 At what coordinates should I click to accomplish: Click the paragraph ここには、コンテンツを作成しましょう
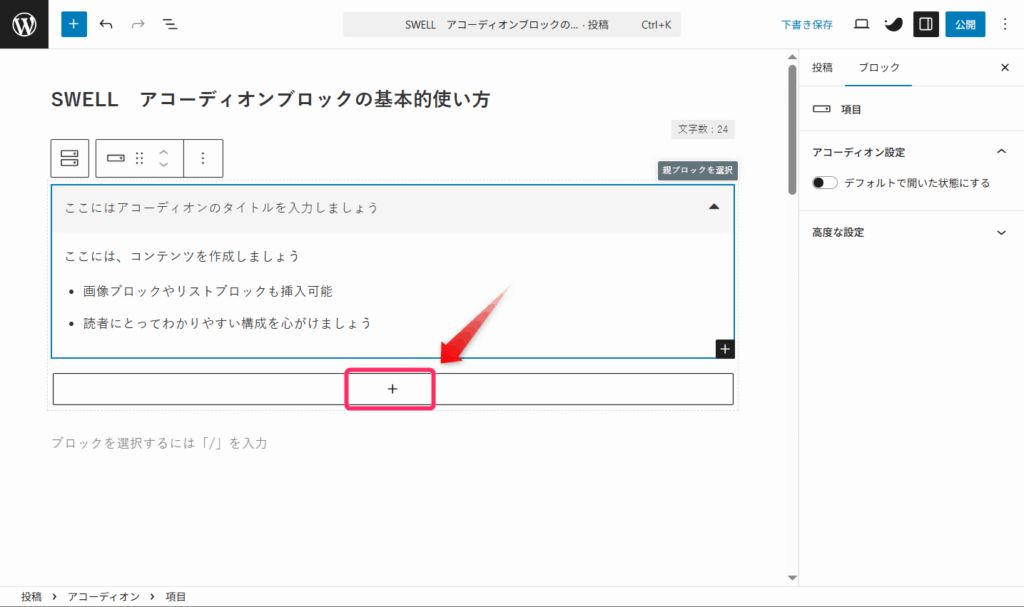182,256
